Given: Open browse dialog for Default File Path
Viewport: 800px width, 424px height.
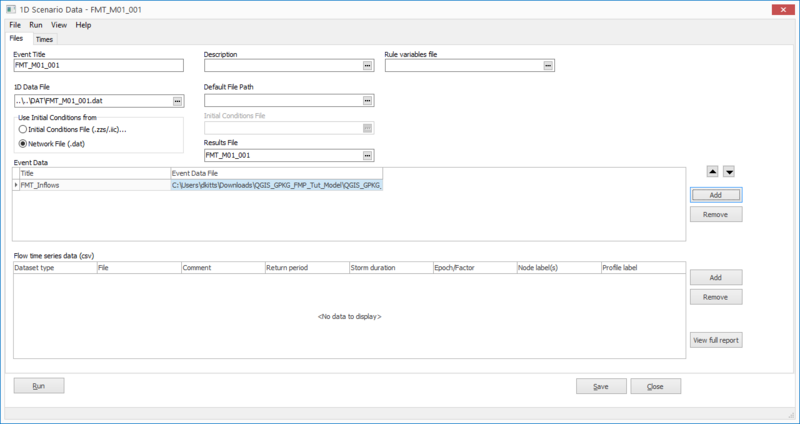Looking at the screenshot, I should pos(367,101).
